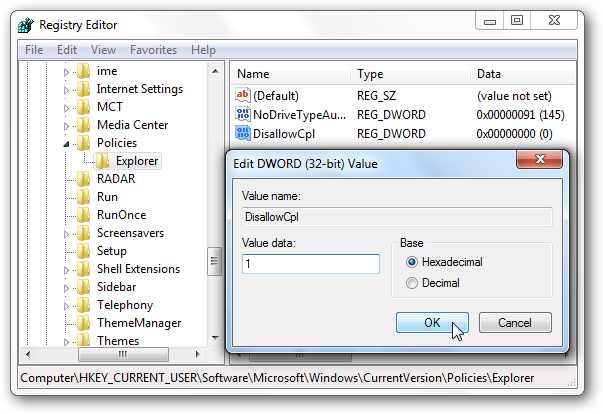Click the tree pane vertical scrollbar thumb
This screenshot has width=603, height=414.
point(215,261)
